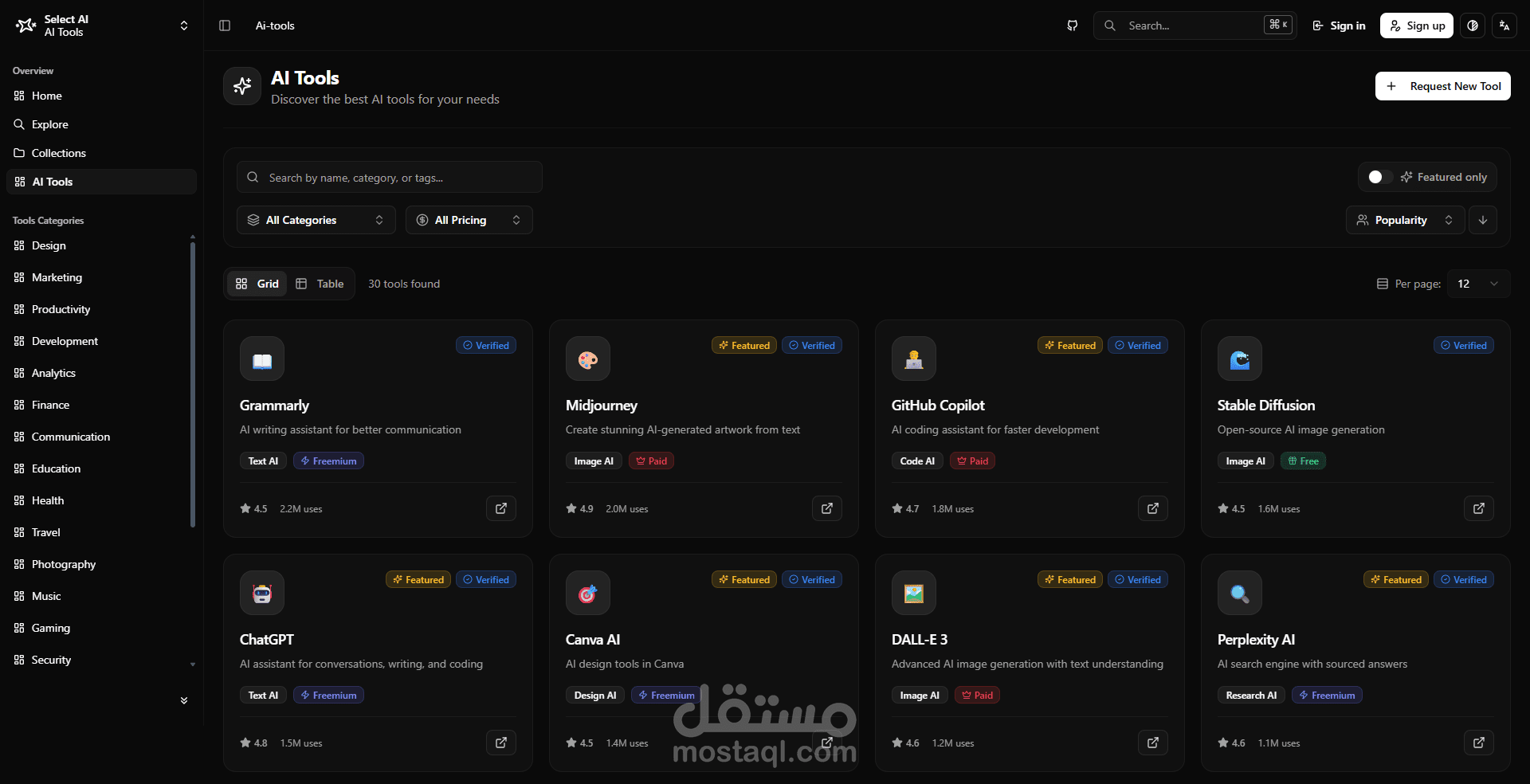Click the Ai-tools breadcrumb
Viewport: 1530px width, 784px height.
275,25
